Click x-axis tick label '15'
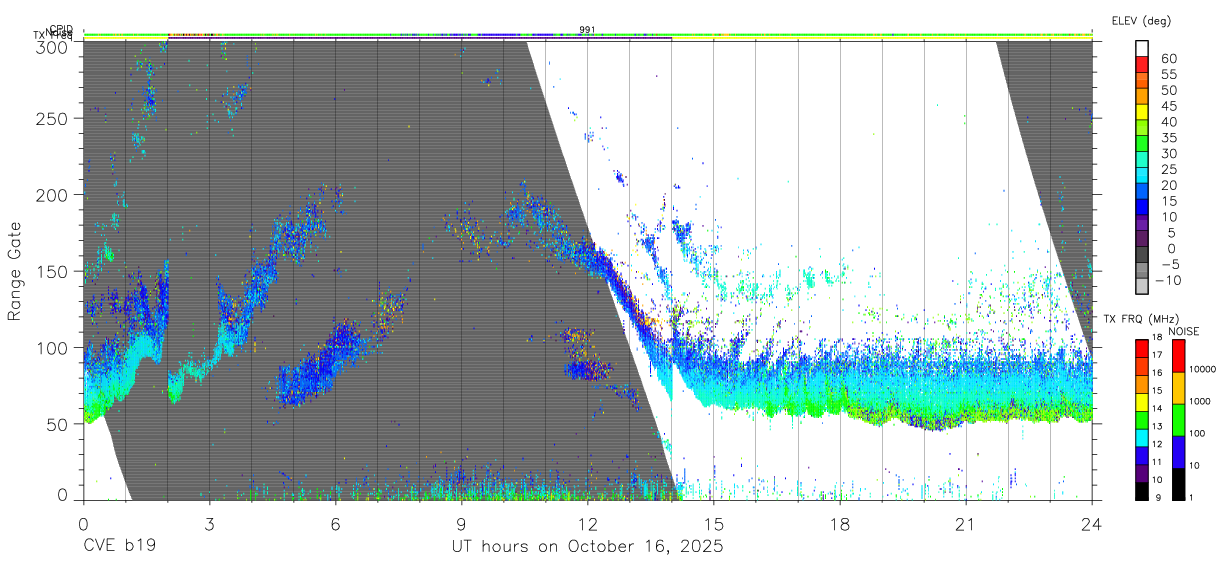 (x=714, y=524)
